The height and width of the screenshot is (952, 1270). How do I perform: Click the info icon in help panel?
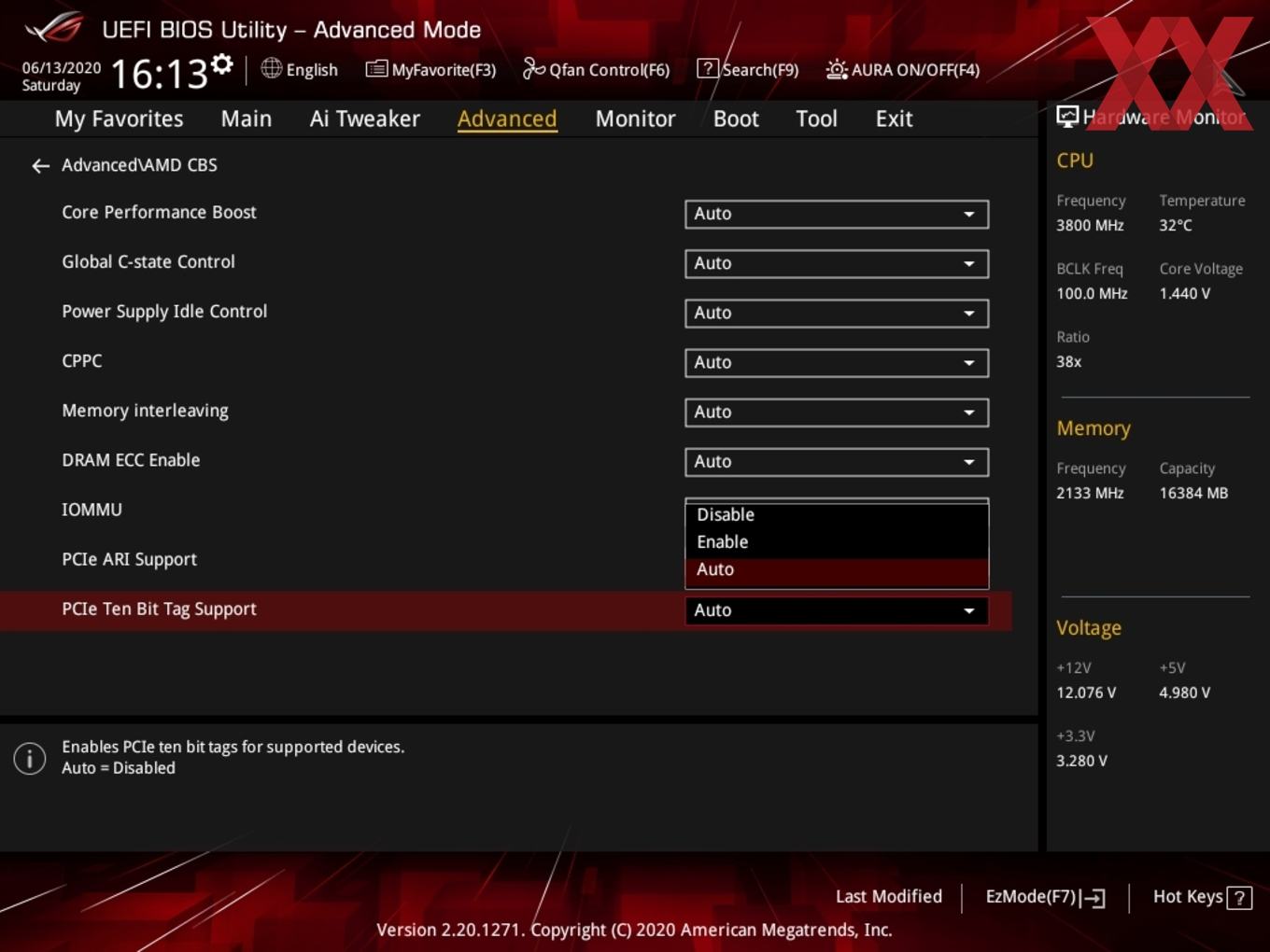[30, 758]
